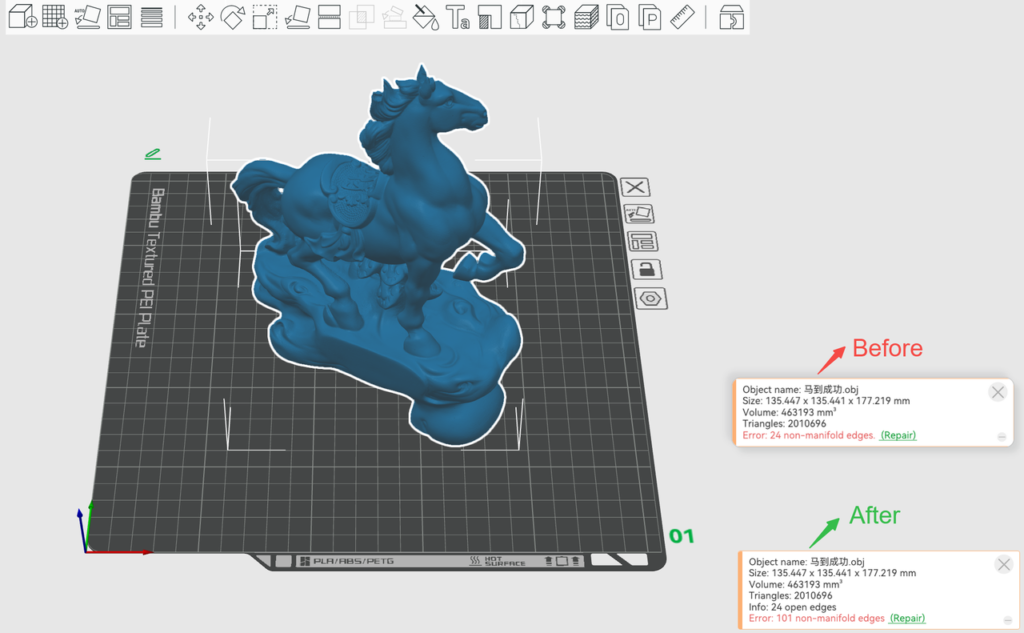Screen dimensions: 1024x633
Task: Run Auto orient from top toolbar
Action: pos(88,17)
